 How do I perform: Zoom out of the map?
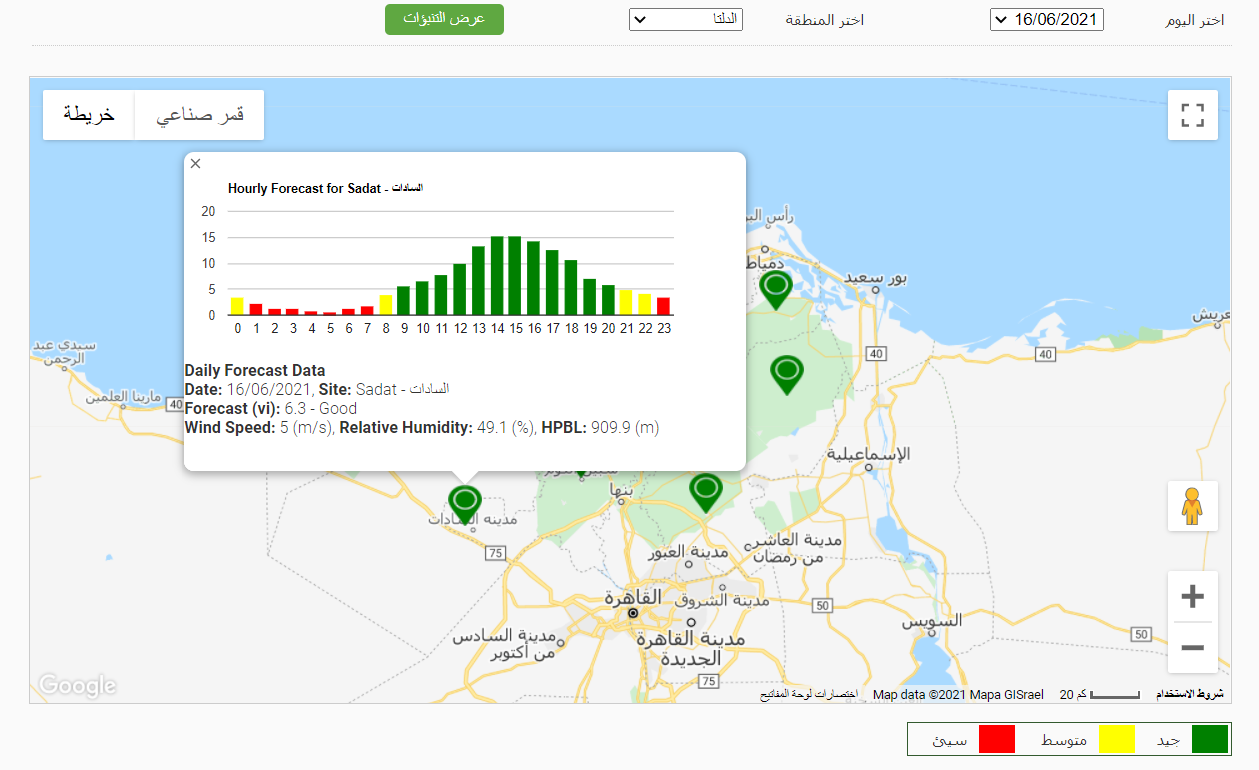click(x=1192, y=648)
